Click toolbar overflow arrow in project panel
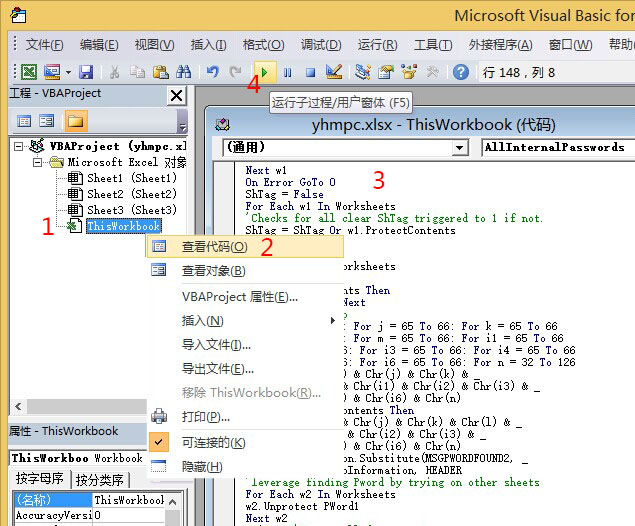This screenshot has height=526, width=635. click(183, 121)
